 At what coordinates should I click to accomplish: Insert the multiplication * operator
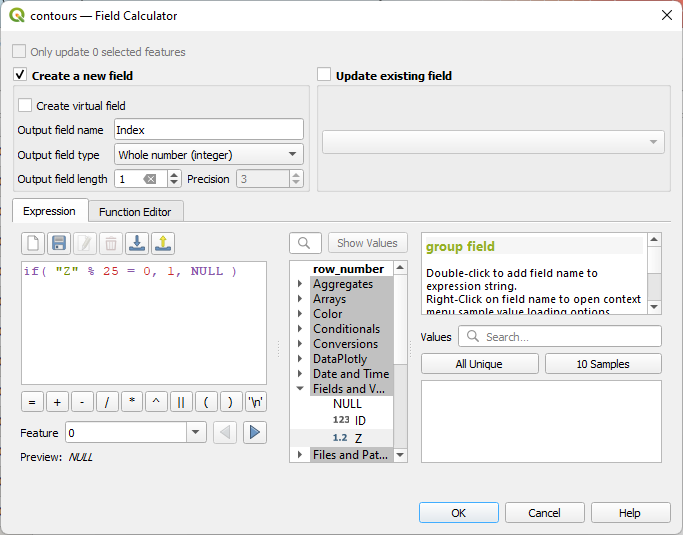click(132, 402)
